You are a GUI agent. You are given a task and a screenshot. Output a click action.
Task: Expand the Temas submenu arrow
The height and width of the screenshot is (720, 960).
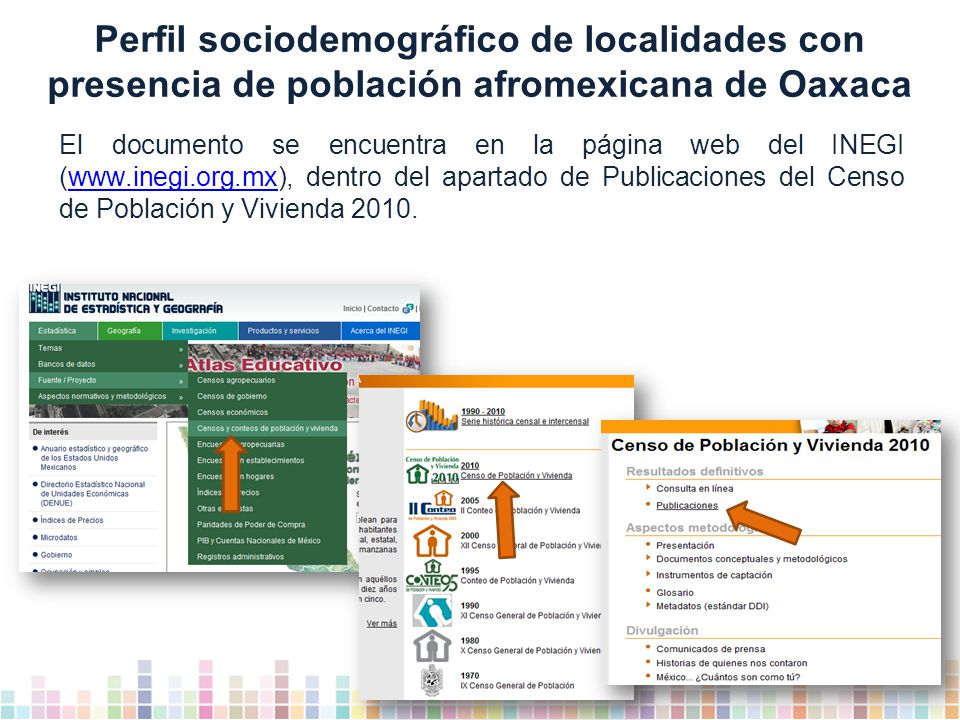(x=181, y=348)
